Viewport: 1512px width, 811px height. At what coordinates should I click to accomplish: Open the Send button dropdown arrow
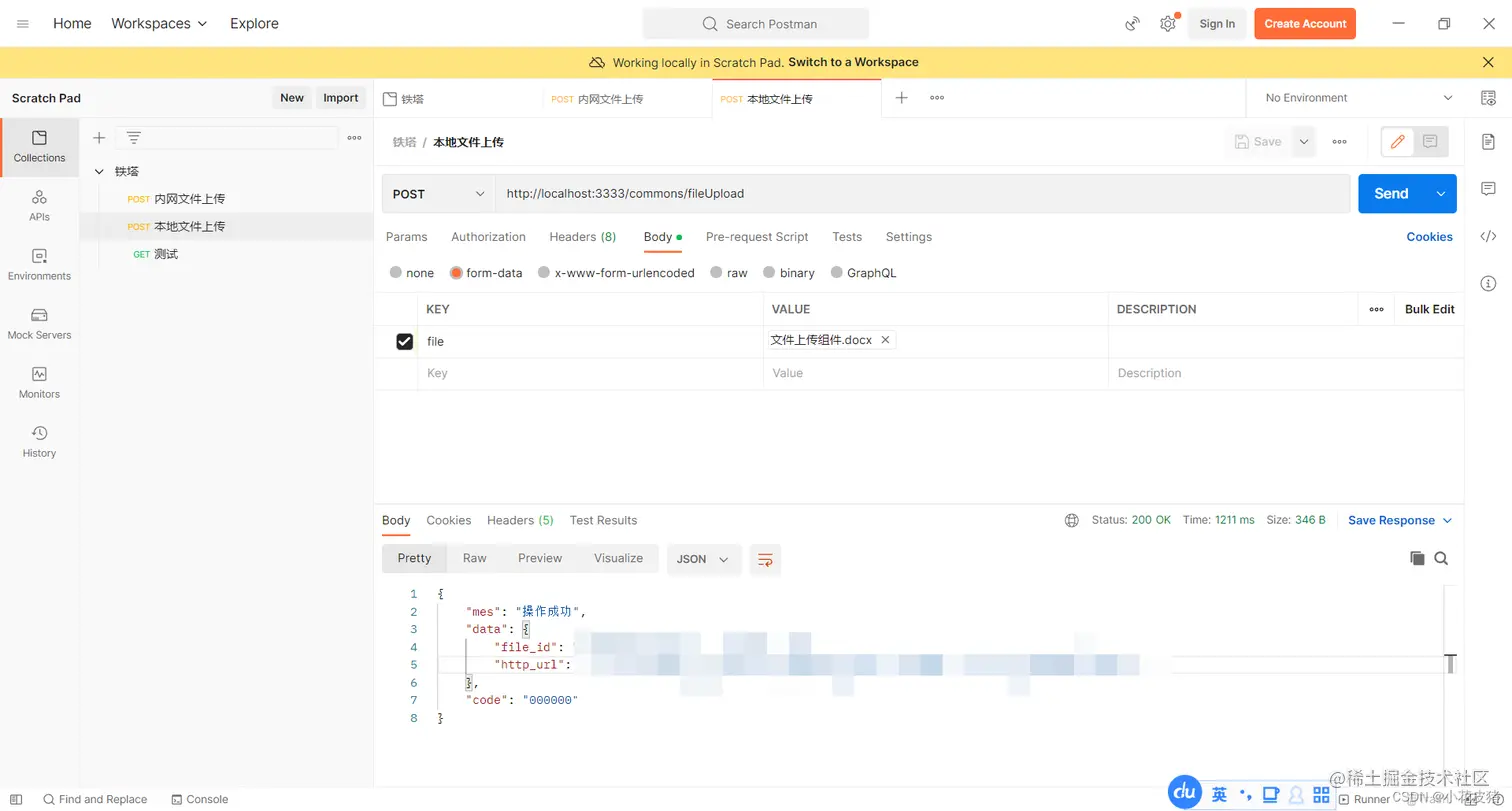pyautogui.click(x=1441, y=194)
